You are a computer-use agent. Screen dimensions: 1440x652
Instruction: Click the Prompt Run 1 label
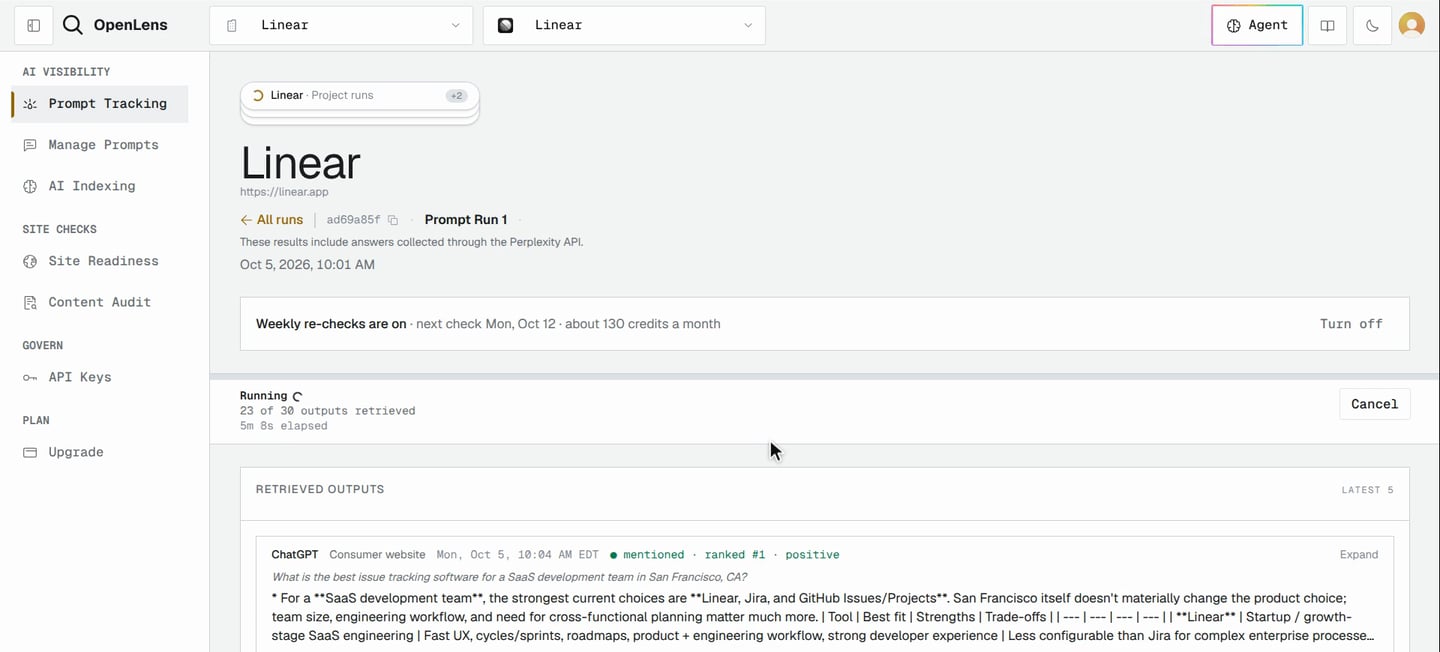tap(466, 220)
